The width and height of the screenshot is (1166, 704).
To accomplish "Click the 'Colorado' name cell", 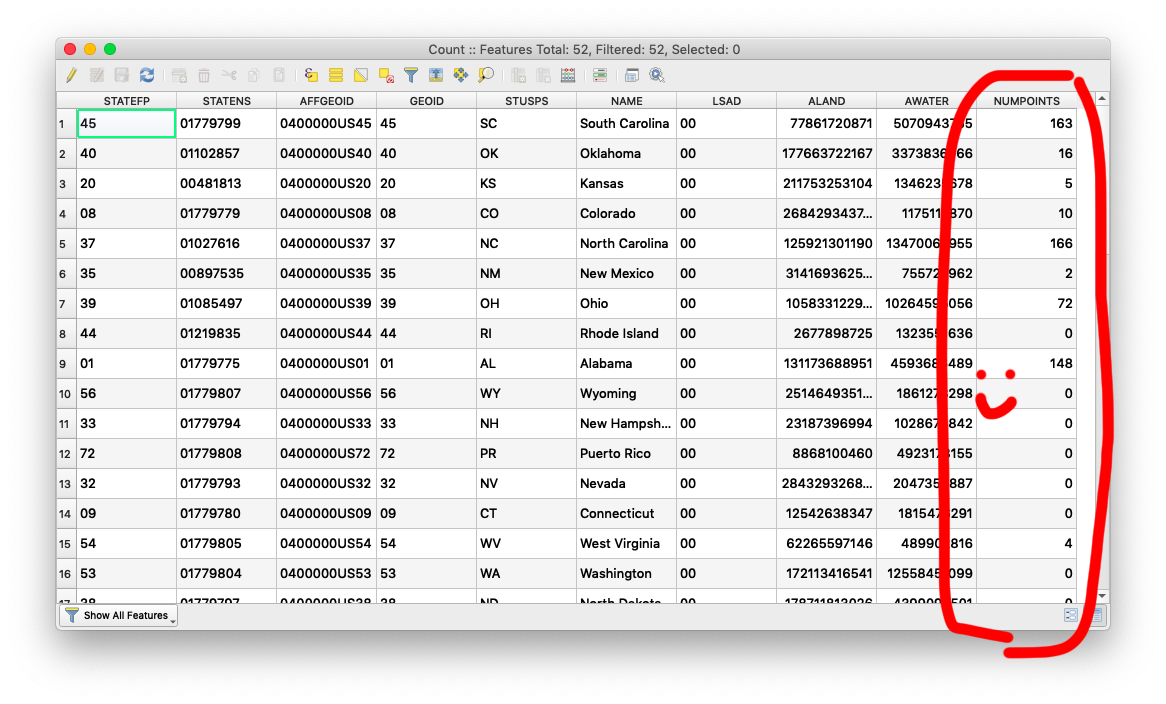I will [x=626, y=213].
